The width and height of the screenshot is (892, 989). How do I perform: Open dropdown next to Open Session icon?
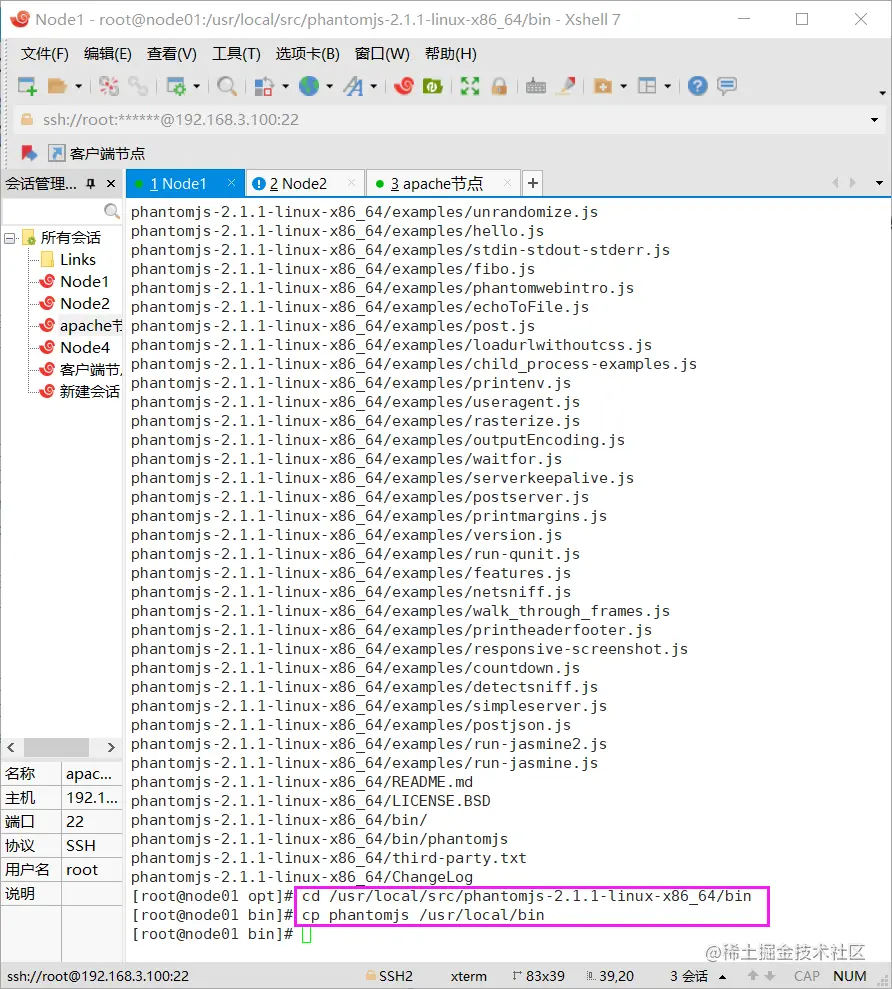79,86
